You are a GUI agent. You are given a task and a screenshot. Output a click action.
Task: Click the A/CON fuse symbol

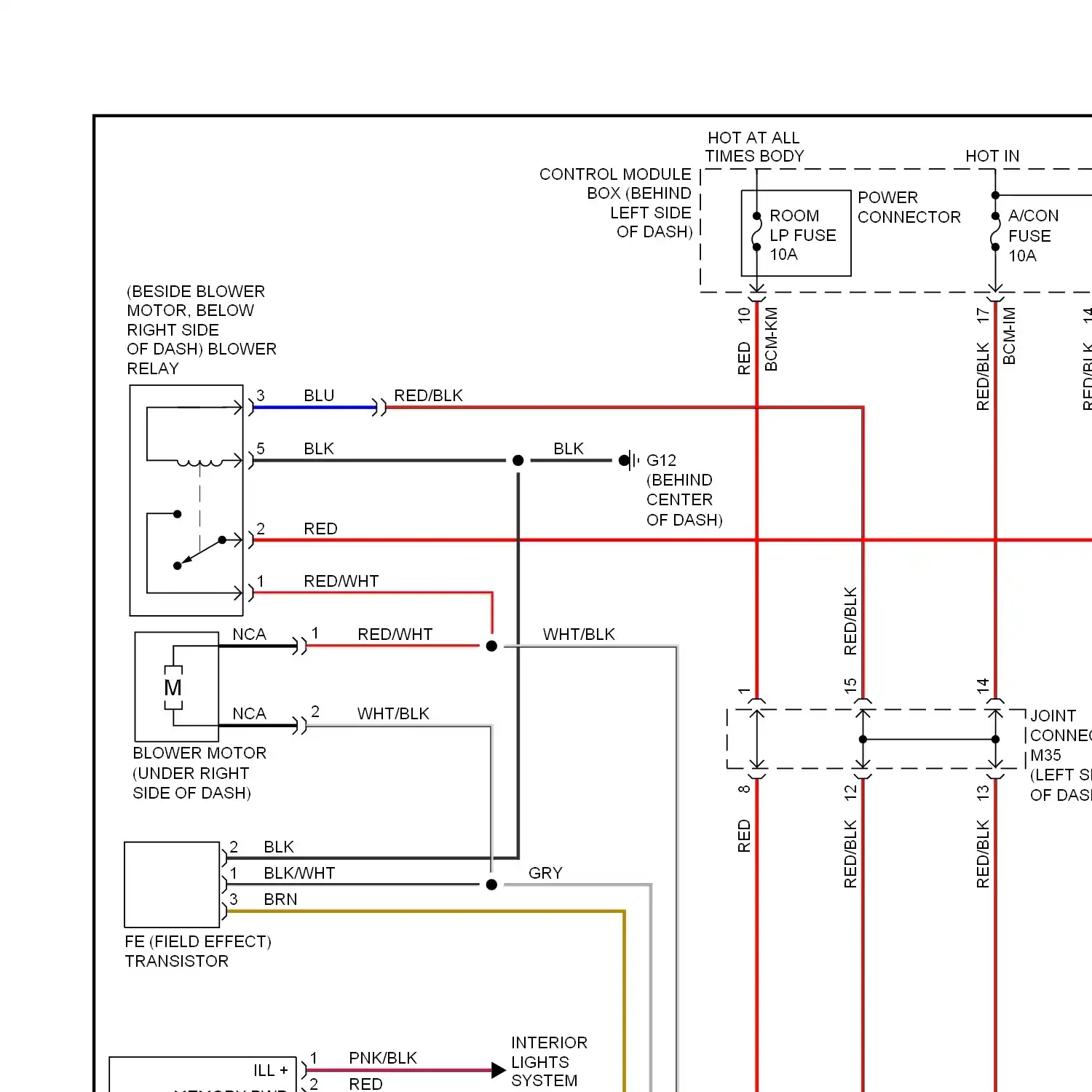995,232
